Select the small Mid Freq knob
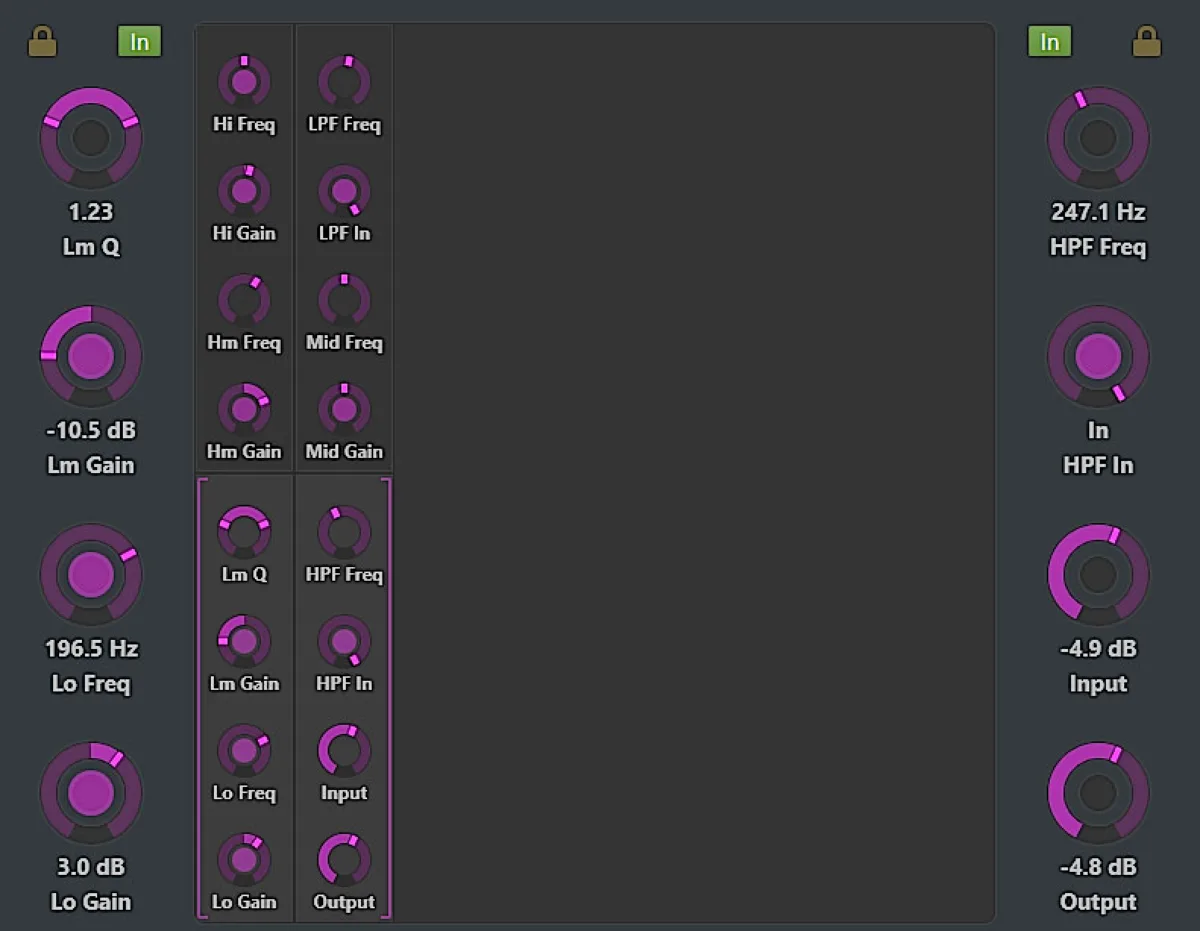 (344, 300)
